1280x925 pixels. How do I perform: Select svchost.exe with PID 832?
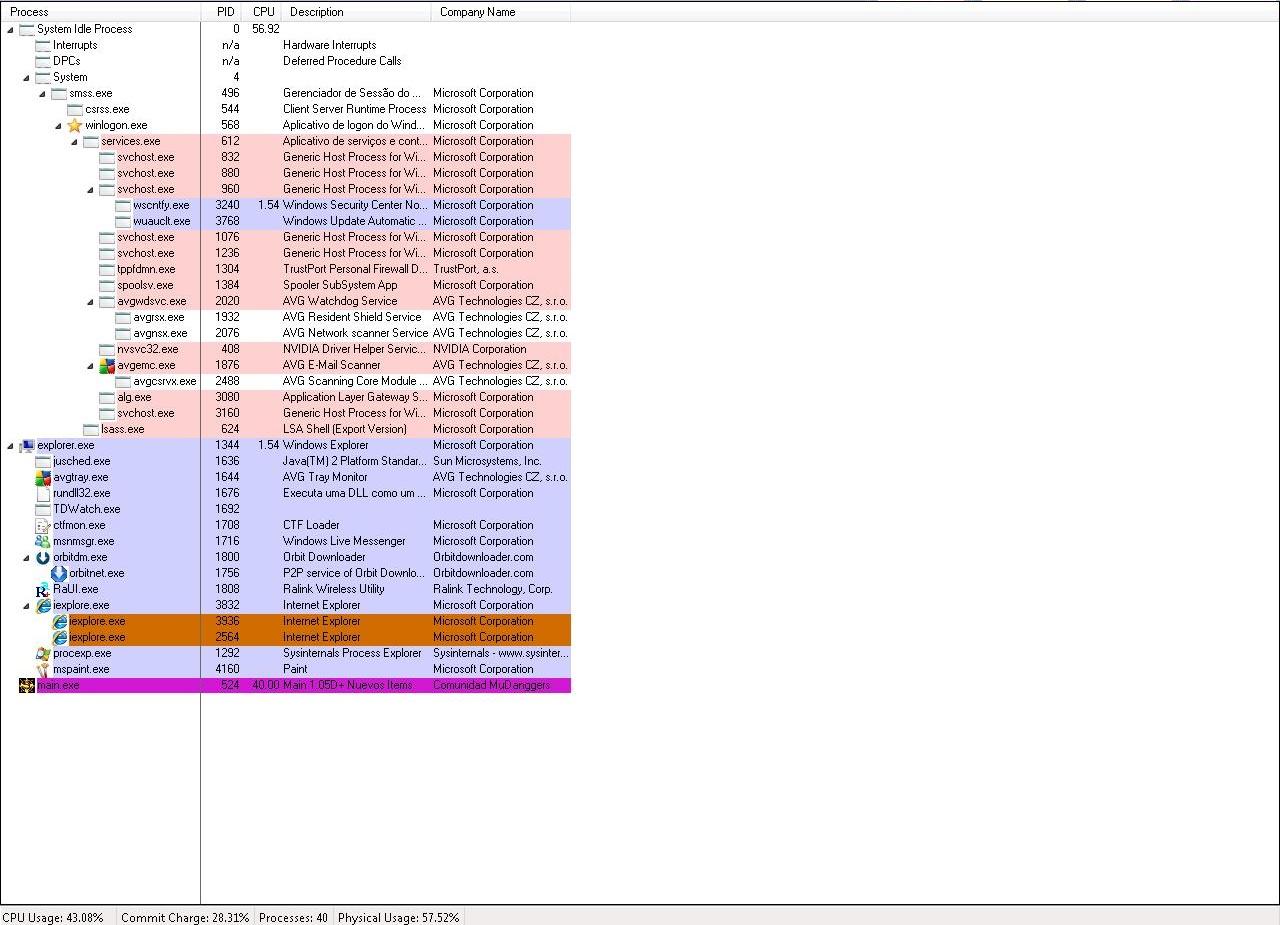tap(285, 157)
